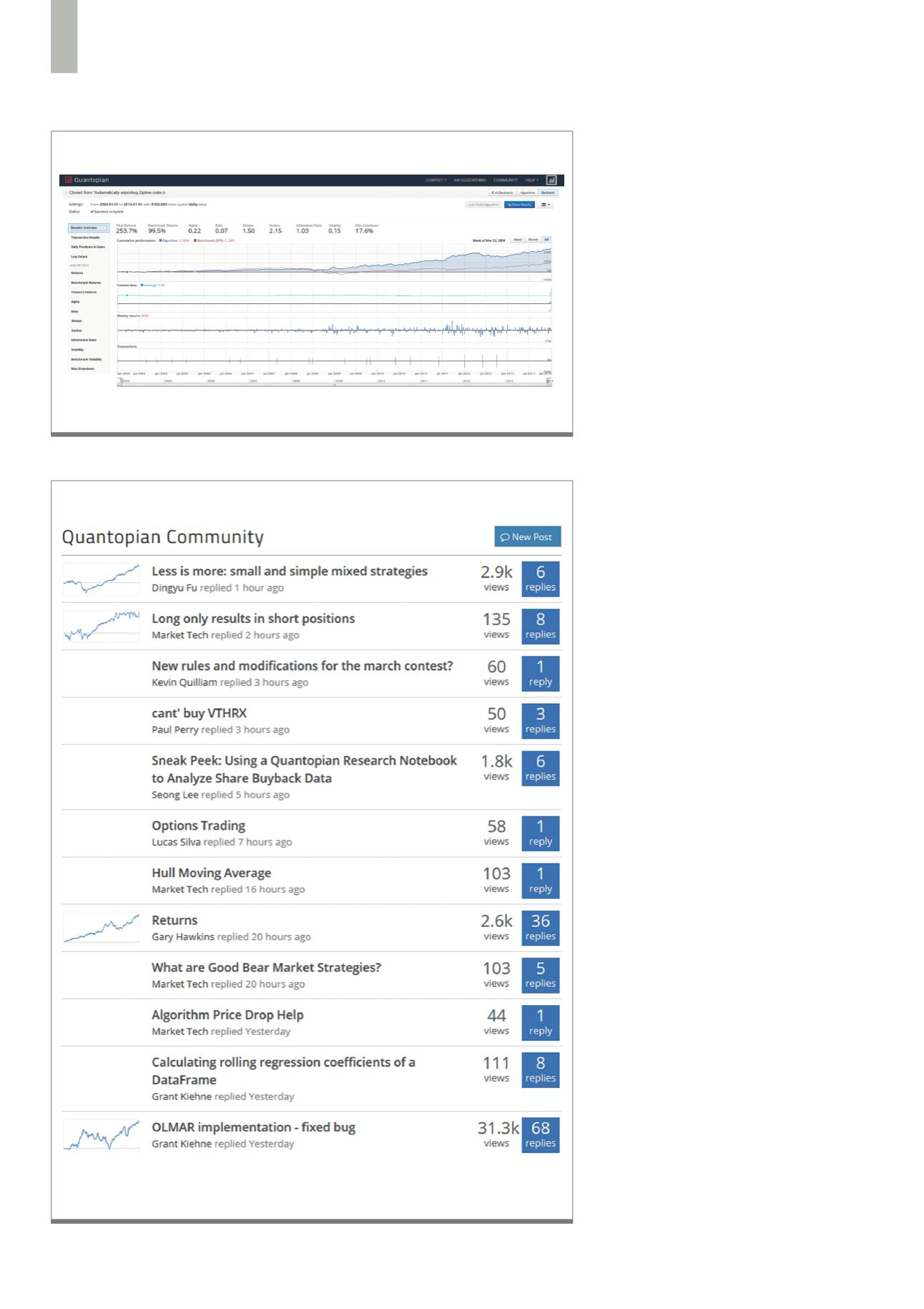The height and width of the screenshot is (1309, 924).
Task: Open Daily Positions & Gains
Action: 88,247
